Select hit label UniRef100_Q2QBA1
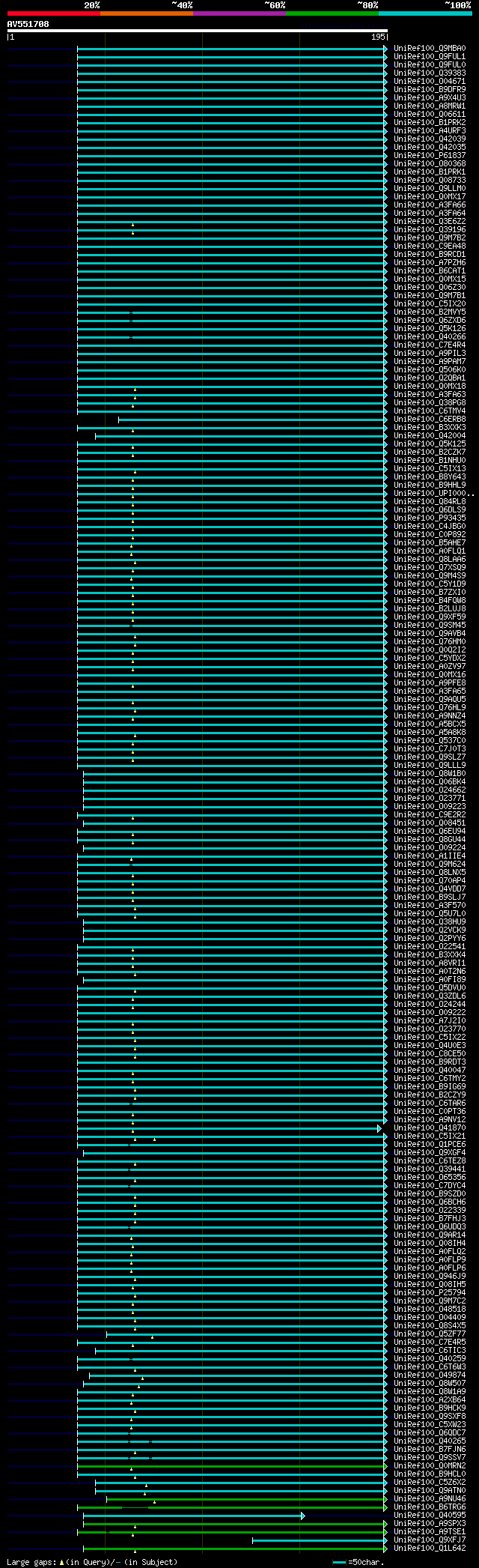 point(430,378)
